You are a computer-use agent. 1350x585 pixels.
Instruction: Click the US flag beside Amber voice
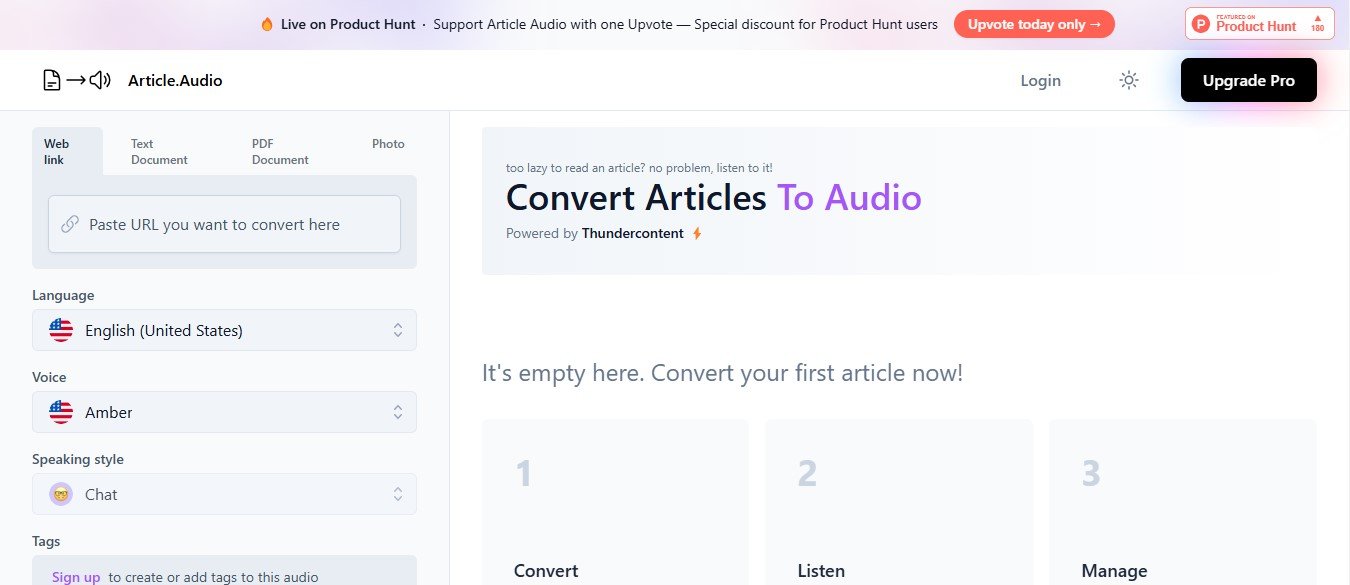(61, 412)
